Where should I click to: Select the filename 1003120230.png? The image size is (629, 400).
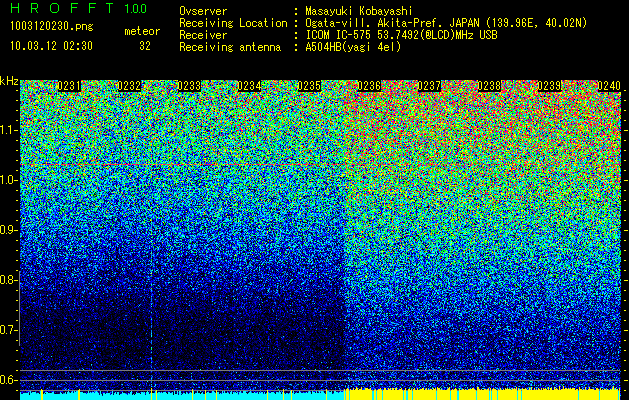52,26
